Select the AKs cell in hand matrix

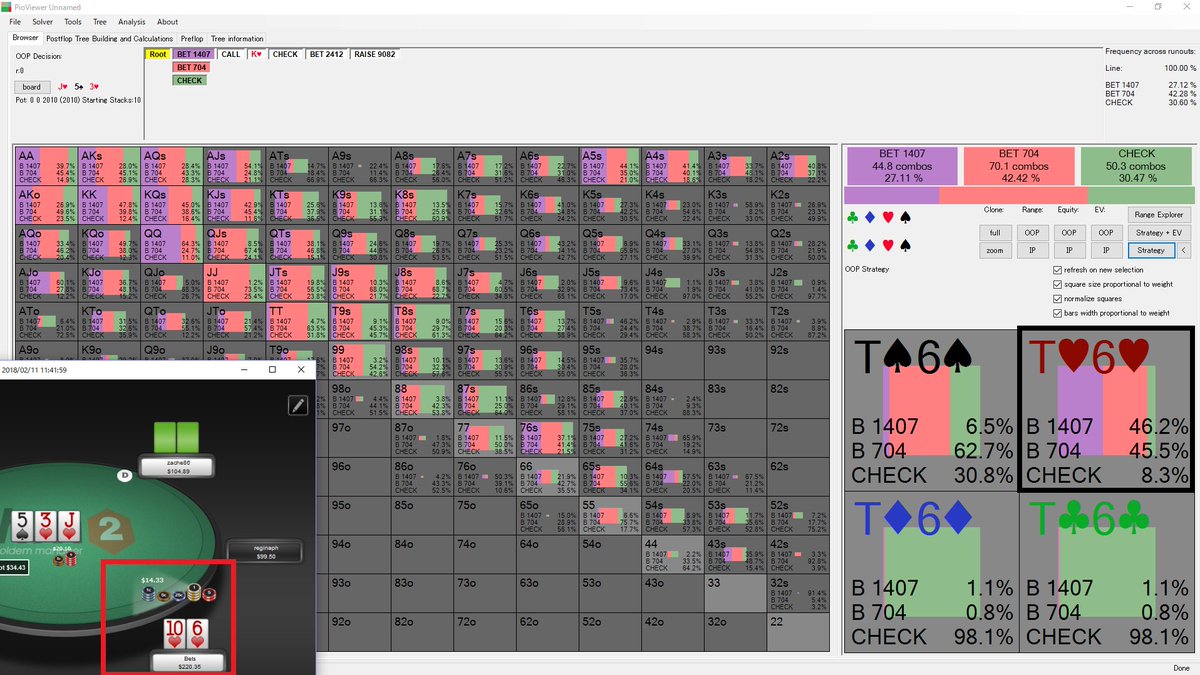click(108, 165)
